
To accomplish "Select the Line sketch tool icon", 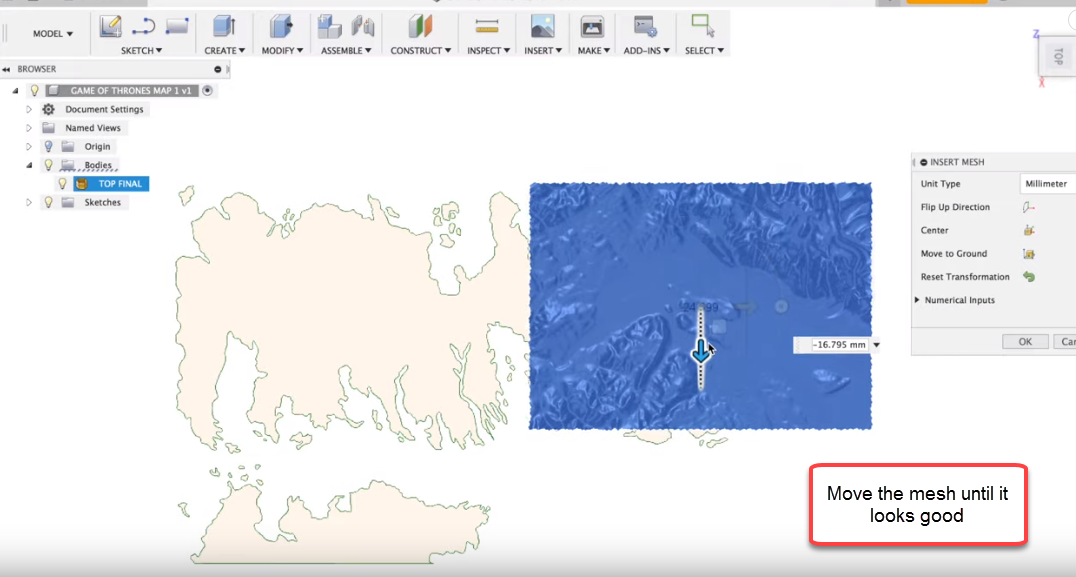I will pyautogui.click(x=143, y=27).
